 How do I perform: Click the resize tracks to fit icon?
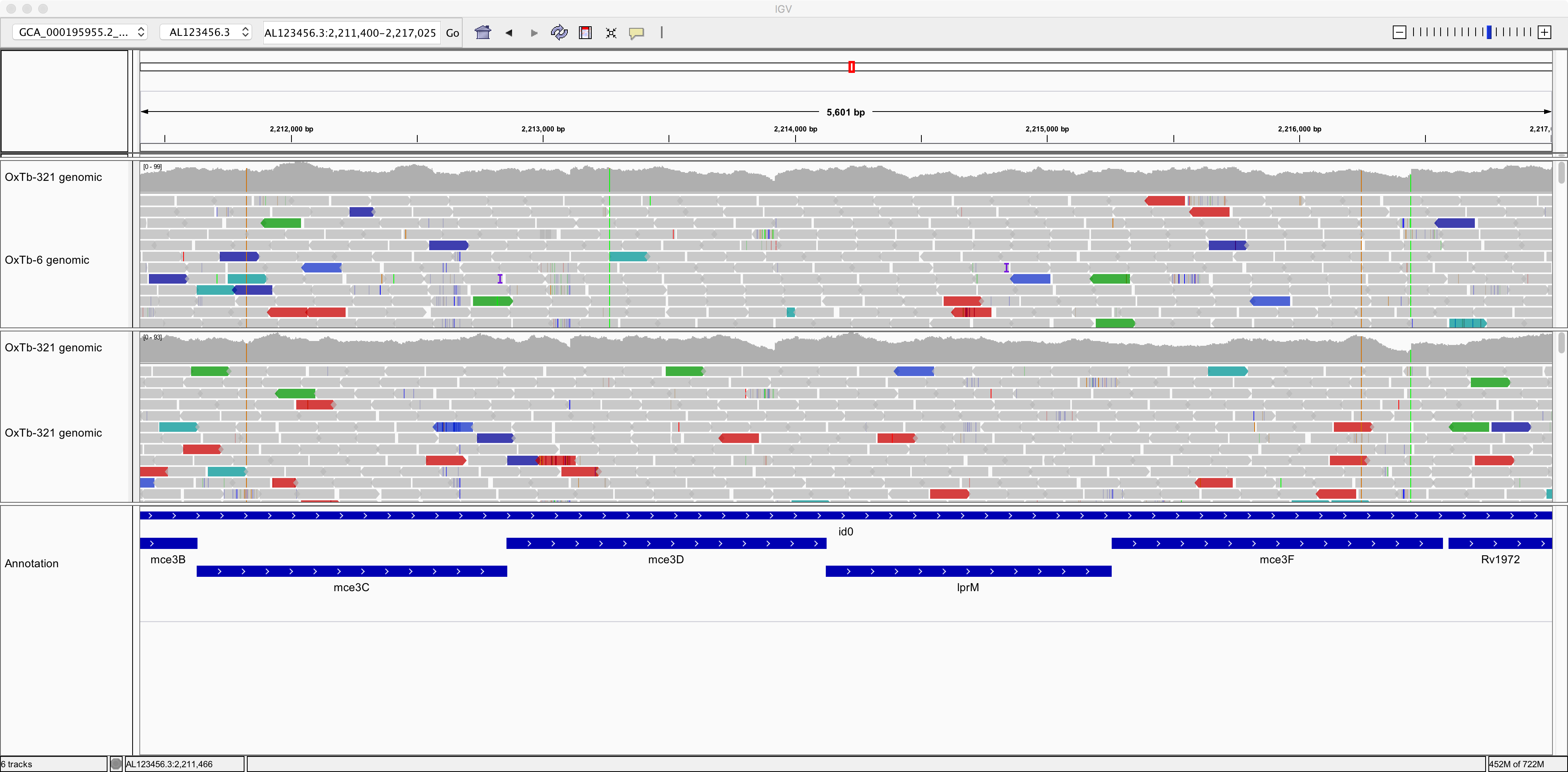pyautogui.click(x=611, y=33)
